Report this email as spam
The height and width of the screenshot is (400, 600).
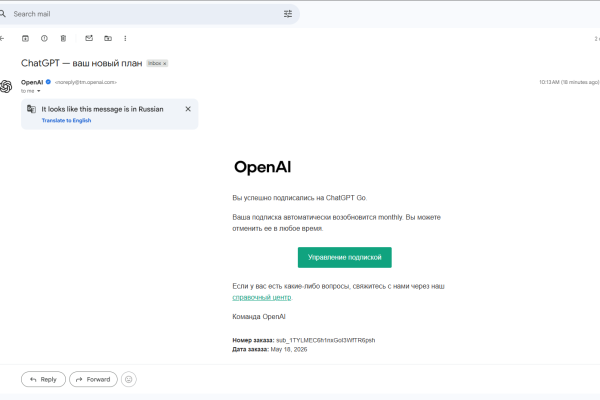[44, 38]
